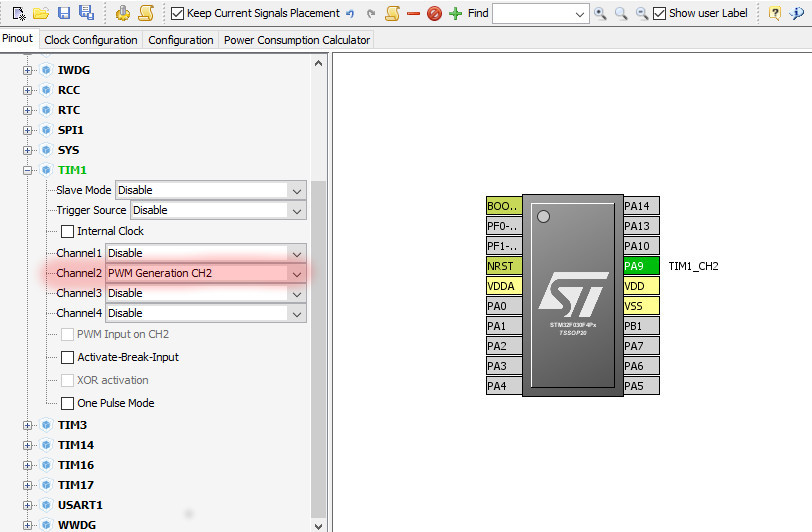Save project with the single floppy icon
The height and width of the screenshot is (532, 812).
click(x=64, y=13)
